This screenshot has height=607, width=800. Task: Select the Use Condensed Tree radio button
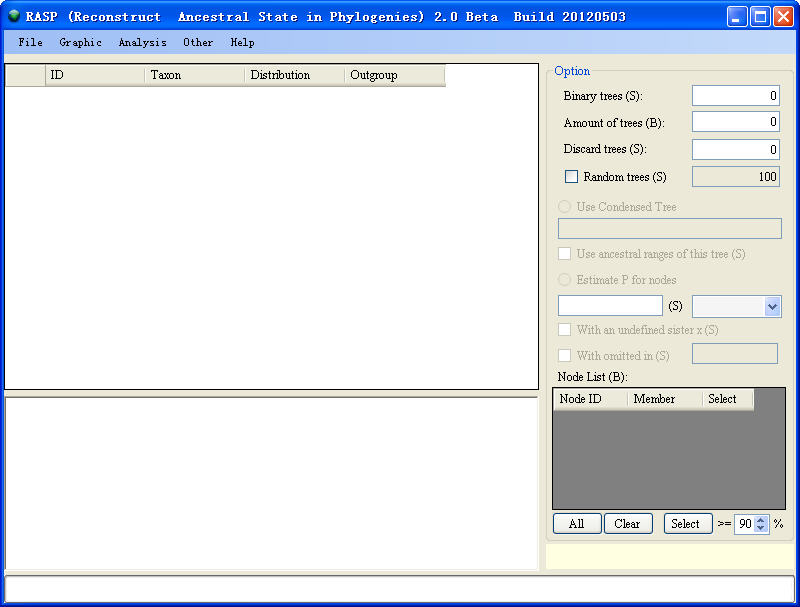click(x=564, y=207)
